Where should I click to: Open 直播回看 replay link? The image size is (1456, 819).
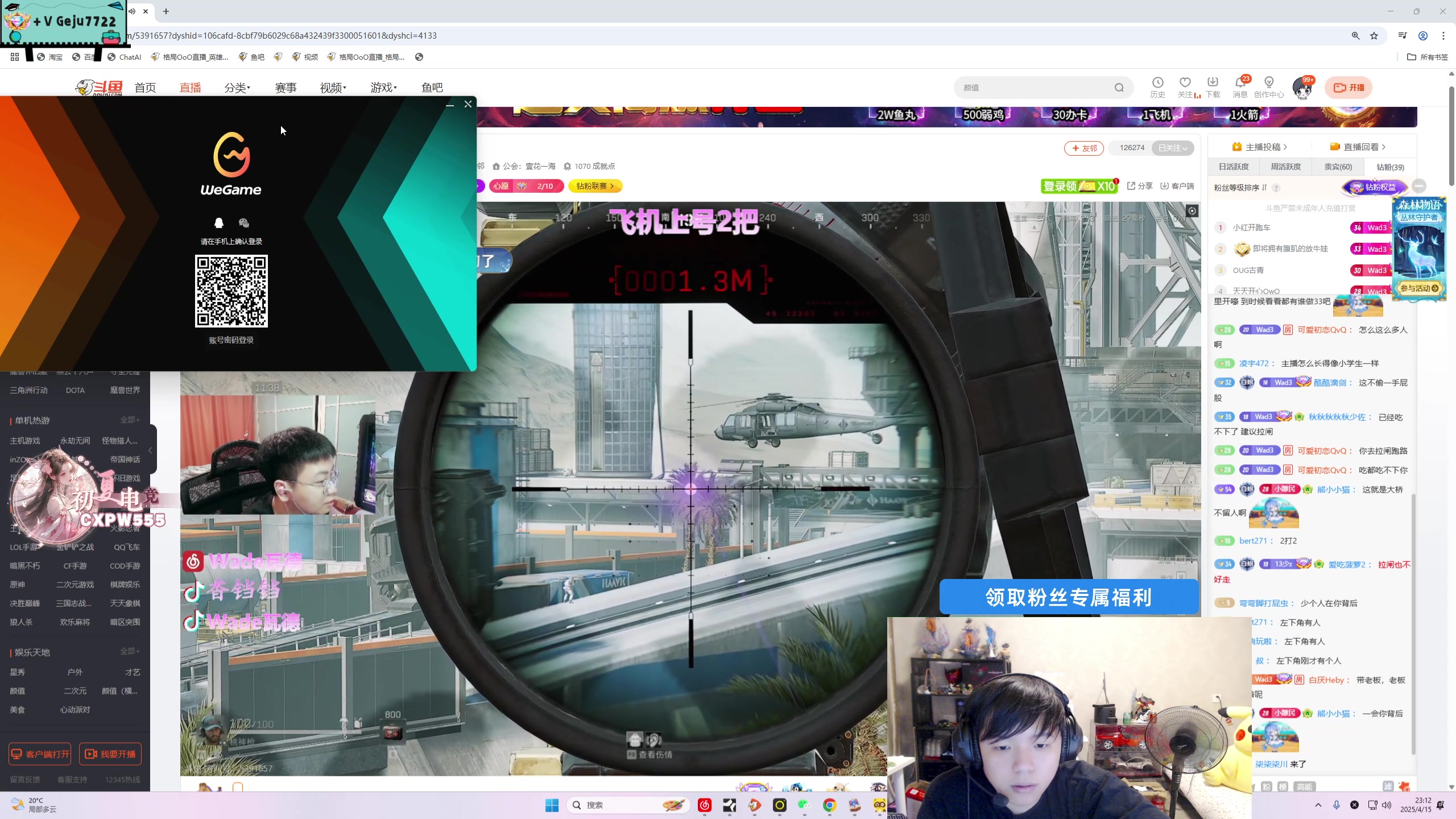tap(1358, 147)
